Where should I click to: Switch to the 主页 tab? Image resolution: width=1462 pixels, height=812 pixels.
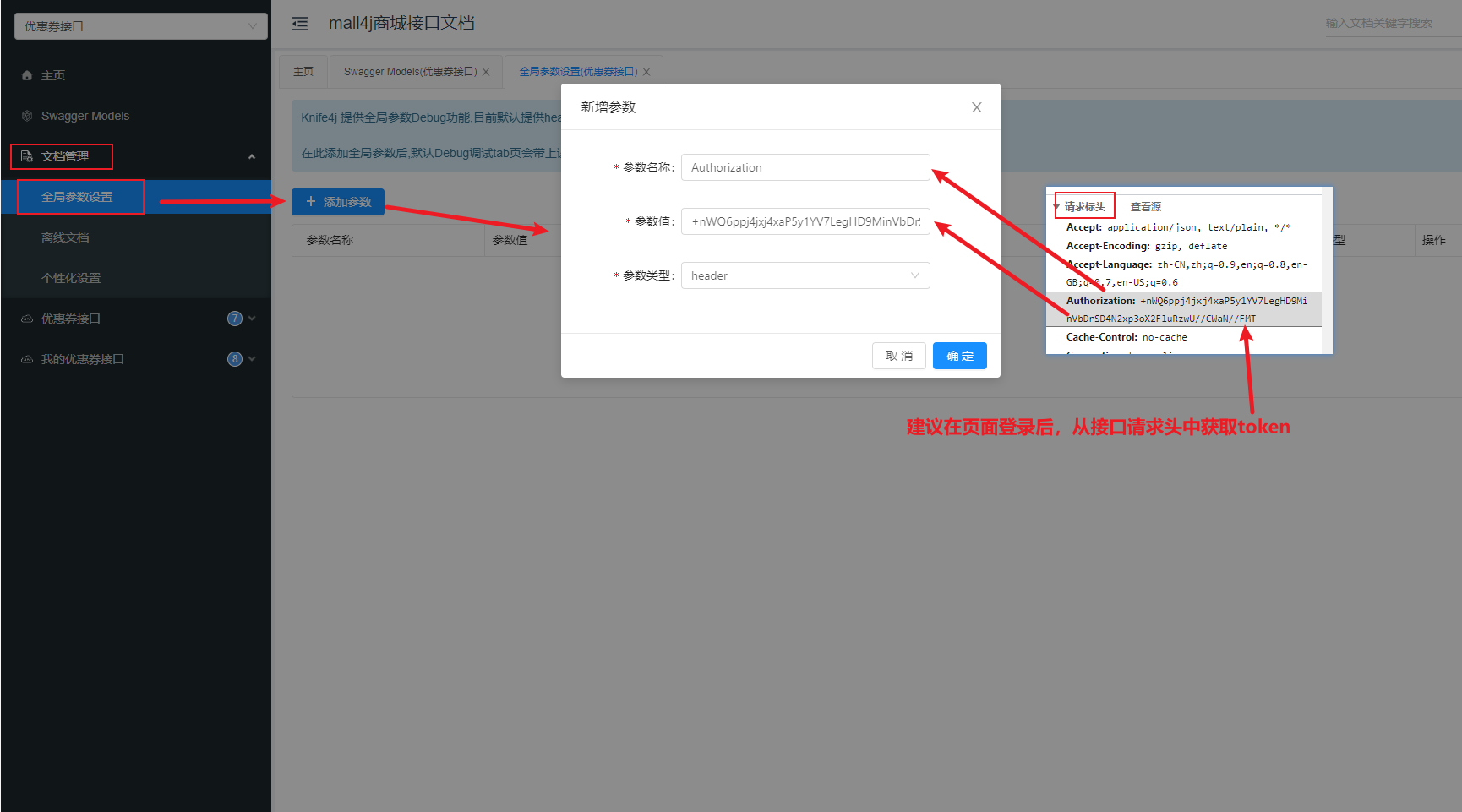[x=303, y=72]
